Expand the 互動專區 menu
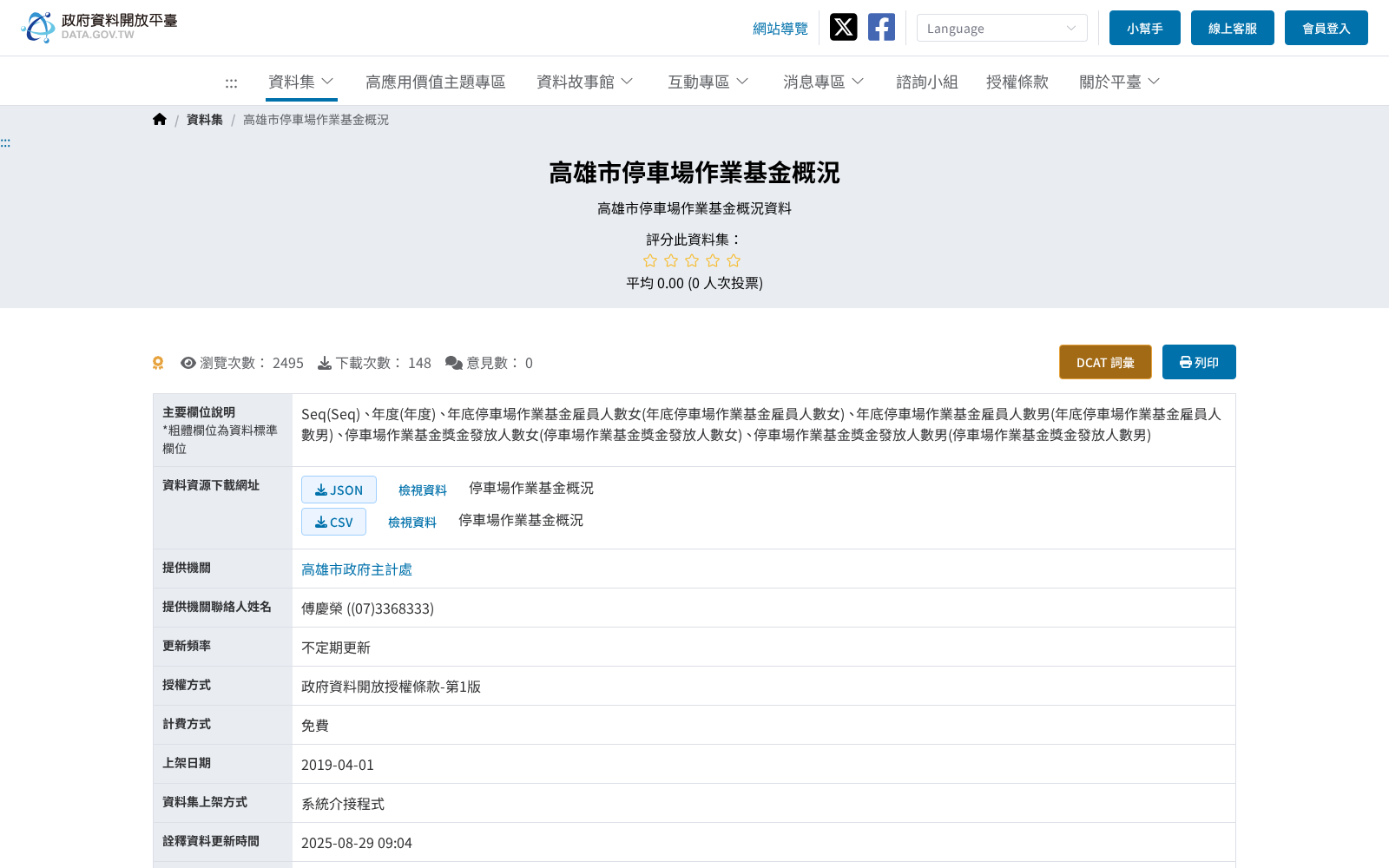Screen dimensions: 1389x868 [x=708, y=82]
